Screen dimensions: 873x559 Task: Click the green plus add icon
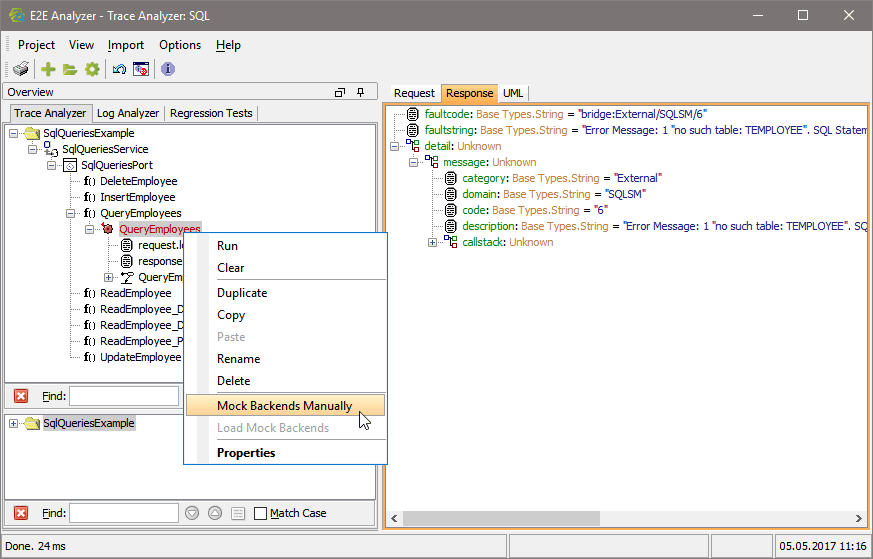pos(48,69)
